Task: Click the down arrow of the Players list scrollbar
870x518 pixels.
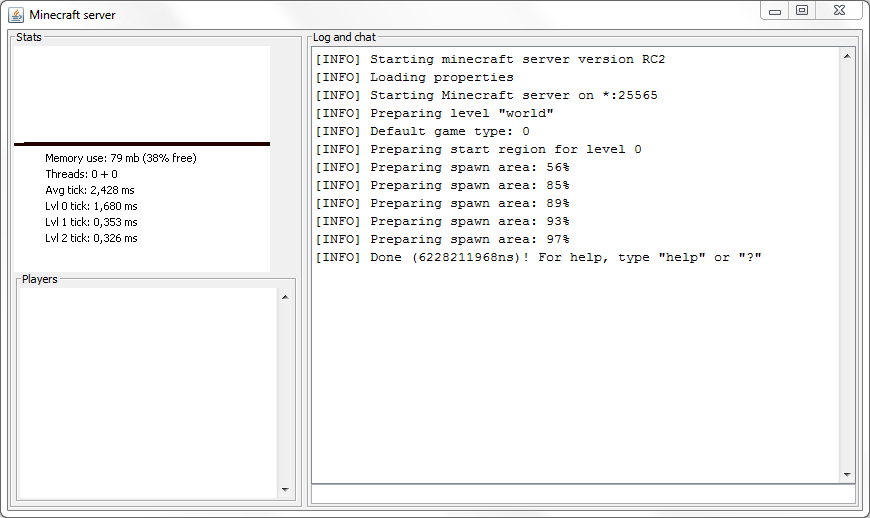Action: 285,489
